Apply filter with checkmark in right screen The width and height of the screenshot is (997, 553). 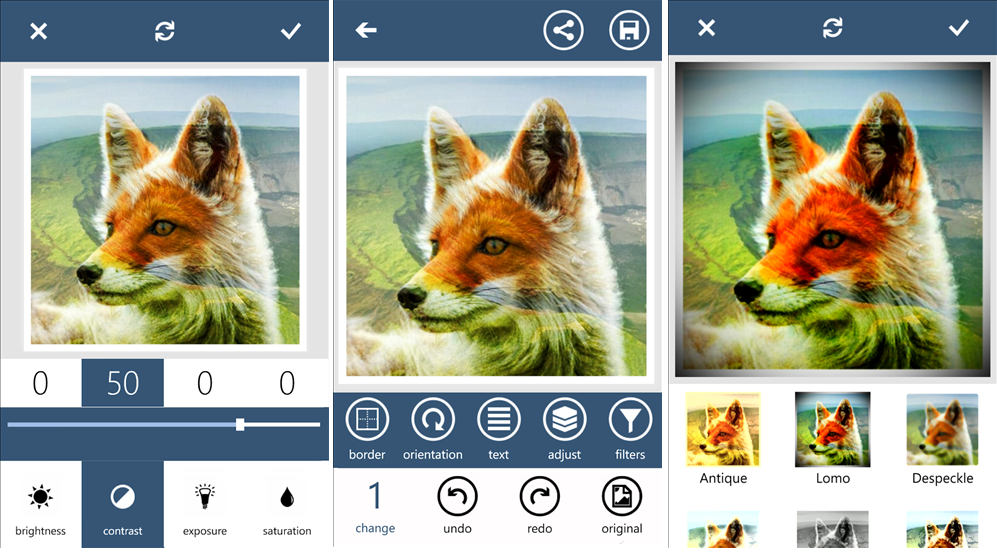pos(958,28)
